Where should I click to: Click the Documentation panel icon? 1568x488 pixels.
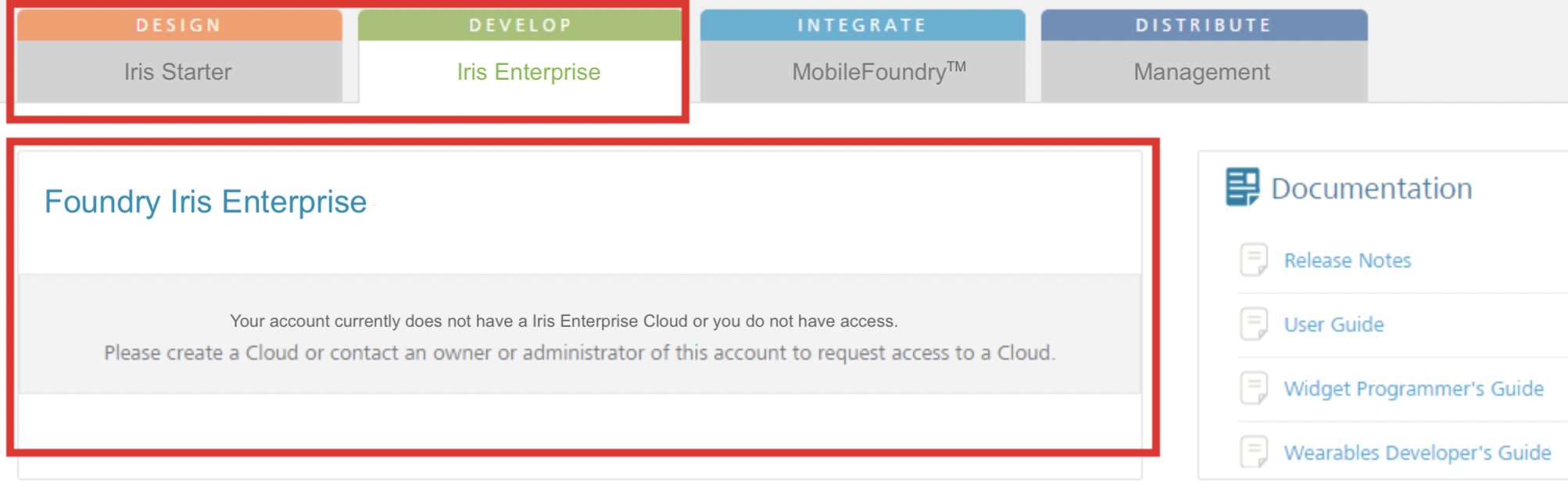tap(1242, 188)
